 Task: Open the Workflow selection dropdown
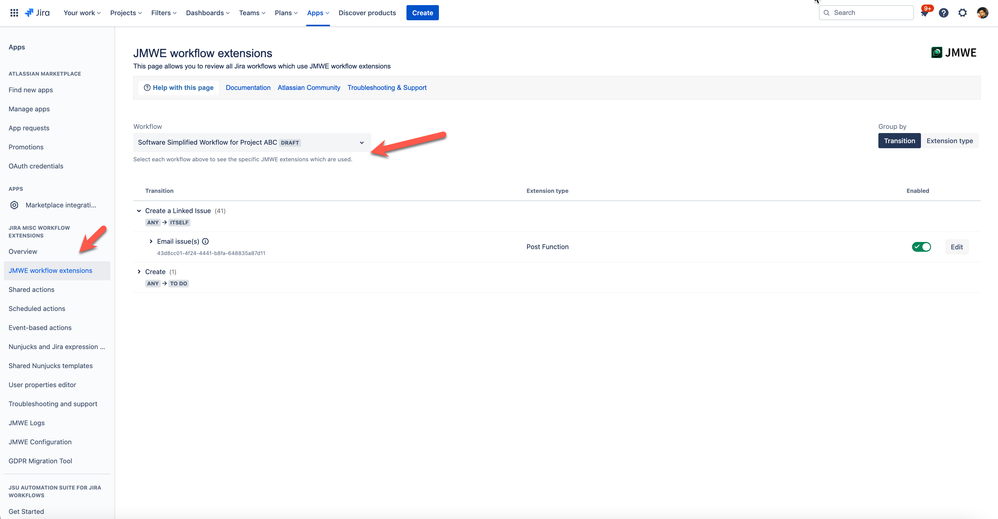pos(251,143)
